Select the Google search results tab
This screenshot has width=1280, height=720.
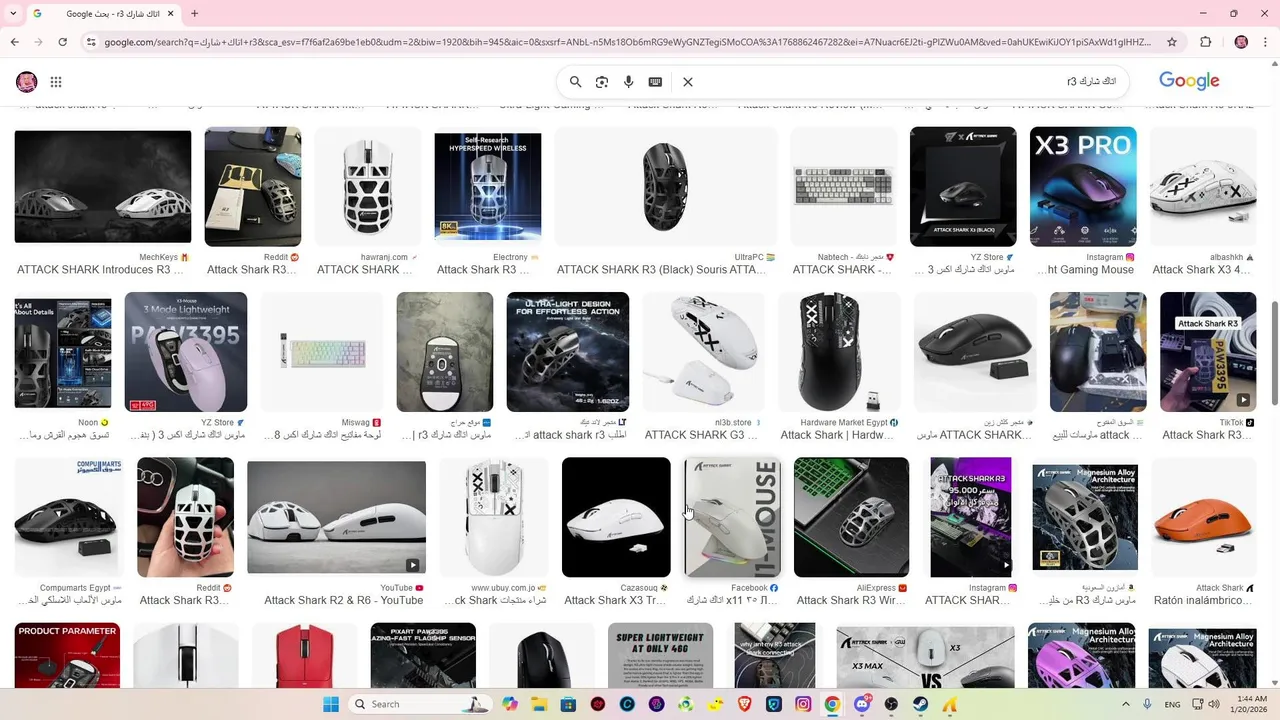click(103, 13)
